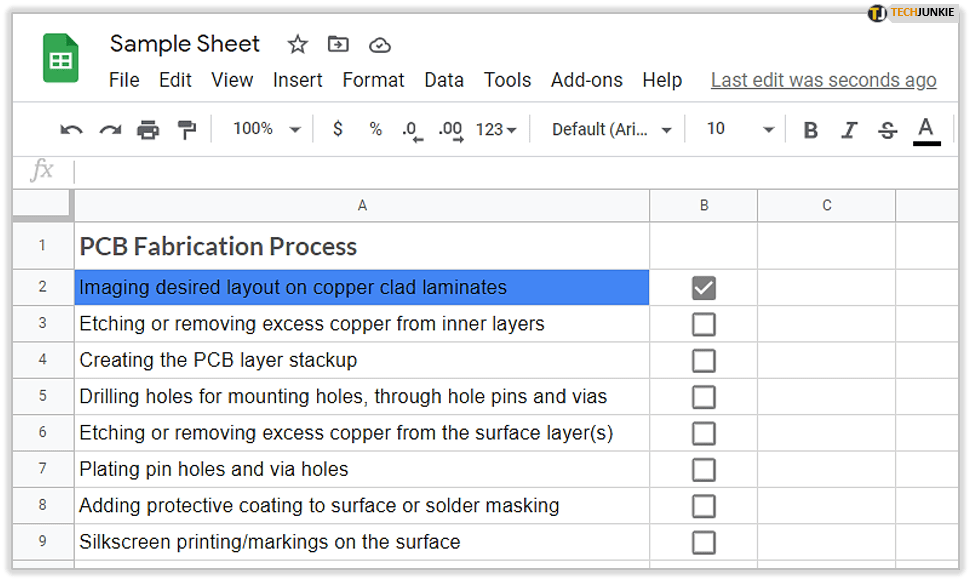The width and height of the screenshot is (971, 581).
Task: Apply Italic formatting
Action: click(849, 130)
